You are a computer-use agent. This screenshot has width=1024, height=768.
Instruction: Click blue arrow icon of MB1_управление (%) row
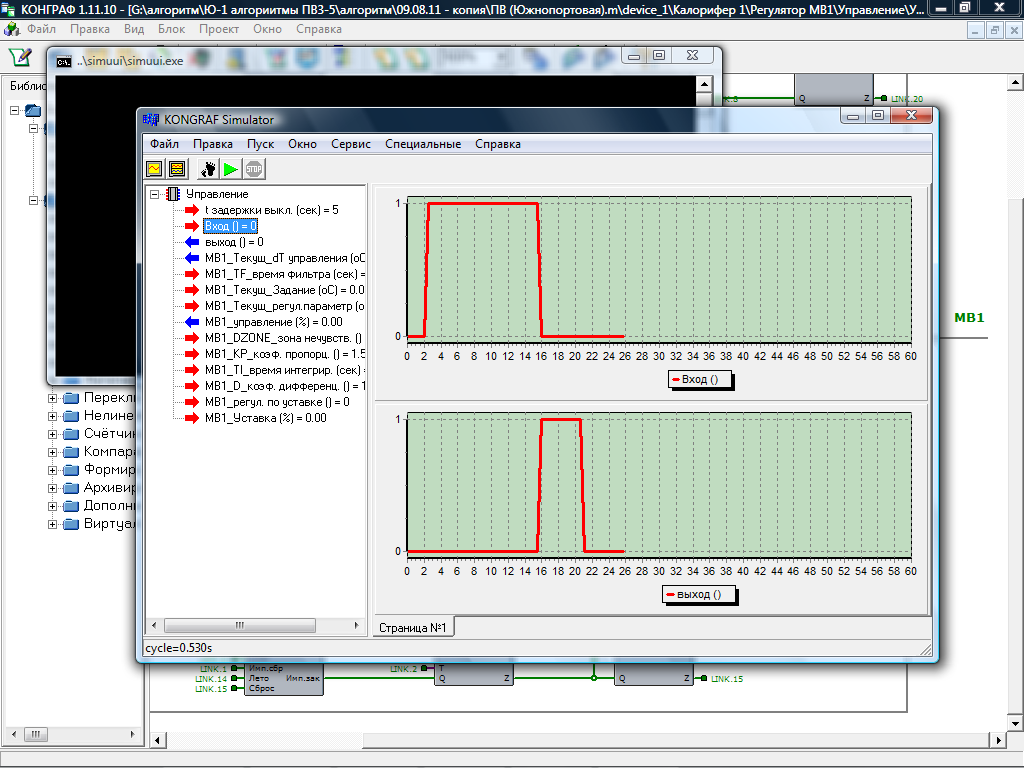(192, 322)
